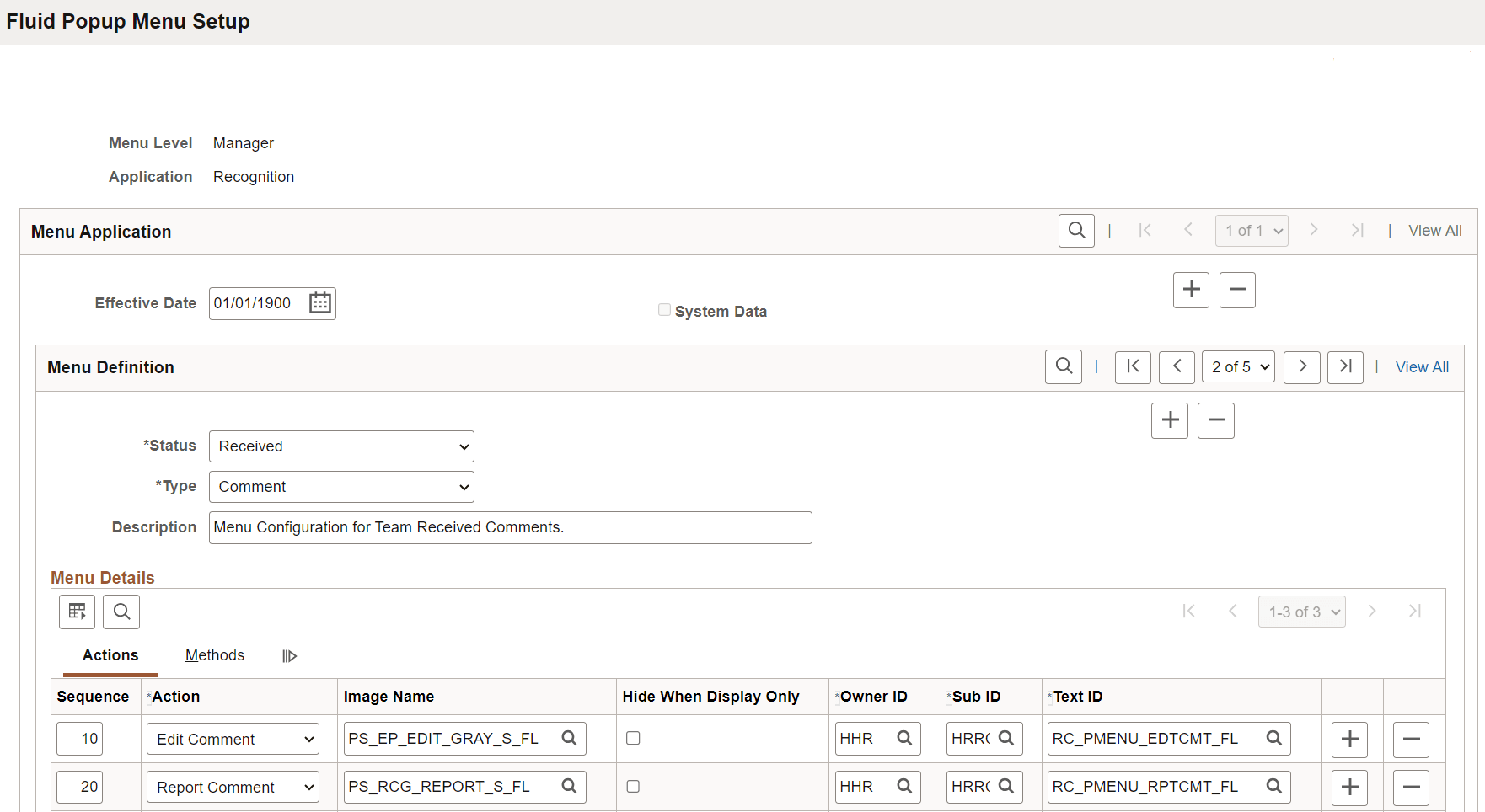The height and width of the screenshot is (812, 1485).
Task: Click the Find icon in Menu Application header
Action: 1076,230
